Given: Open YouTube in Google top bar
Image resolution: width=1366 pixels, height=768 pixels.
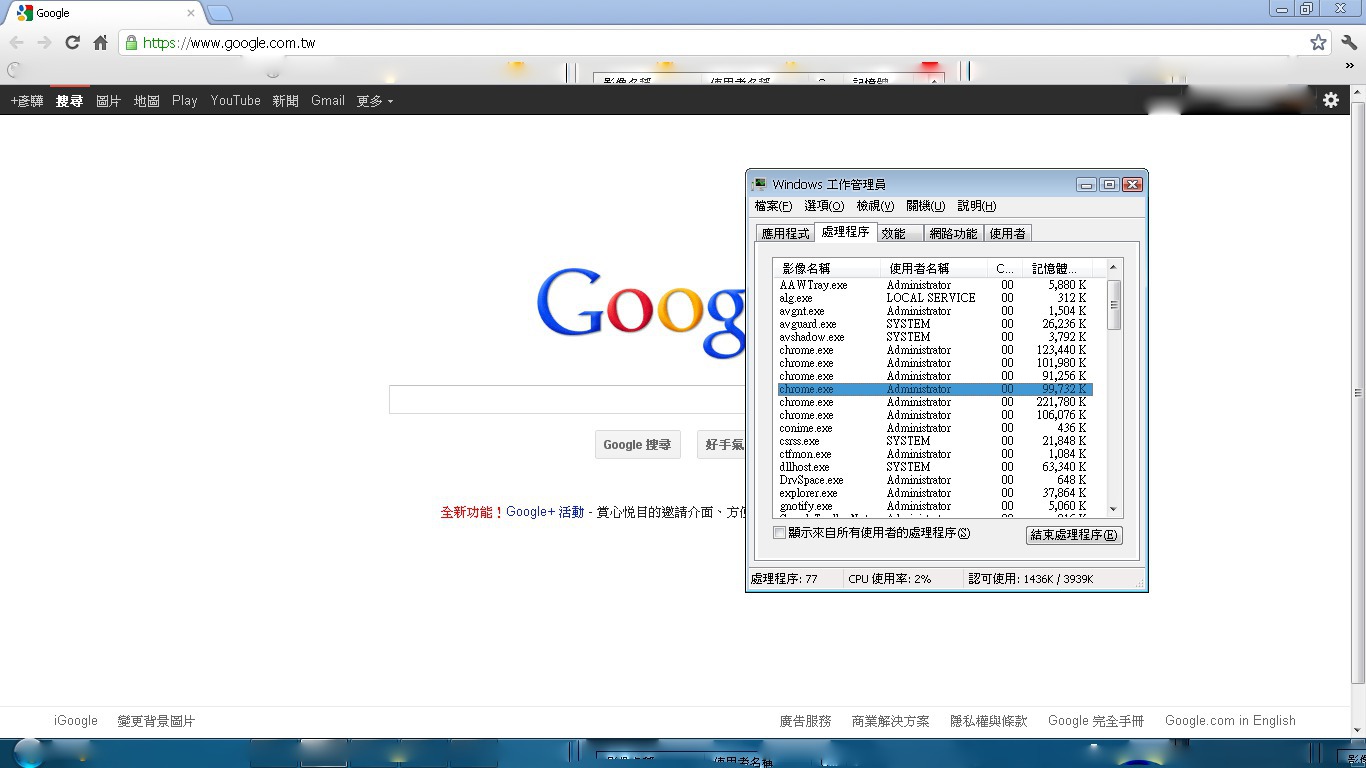Looking at the screenshot, I should point(236,101).
